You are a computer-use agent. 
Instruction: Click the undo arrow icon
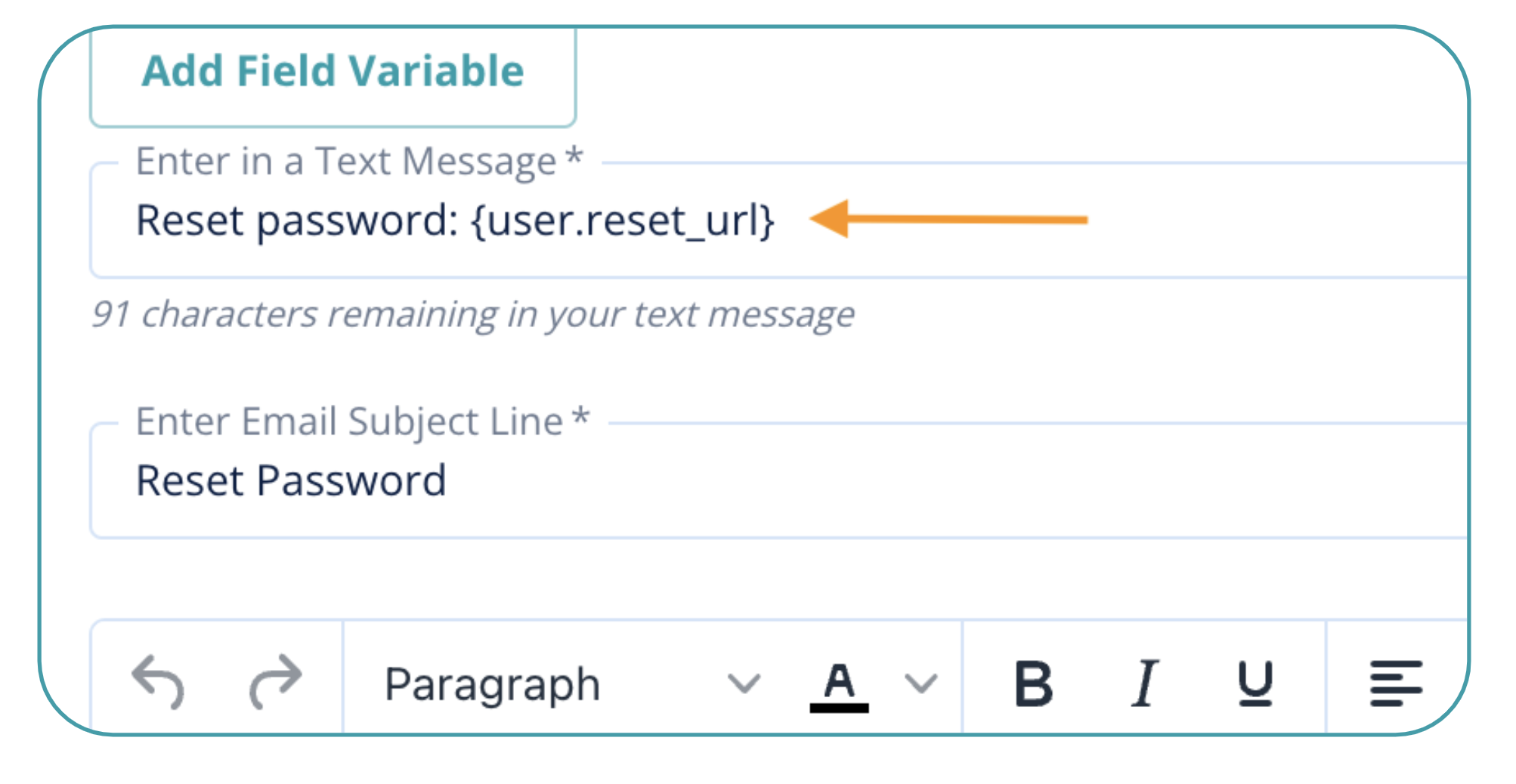pyautogui.click(x=158, y=682)
